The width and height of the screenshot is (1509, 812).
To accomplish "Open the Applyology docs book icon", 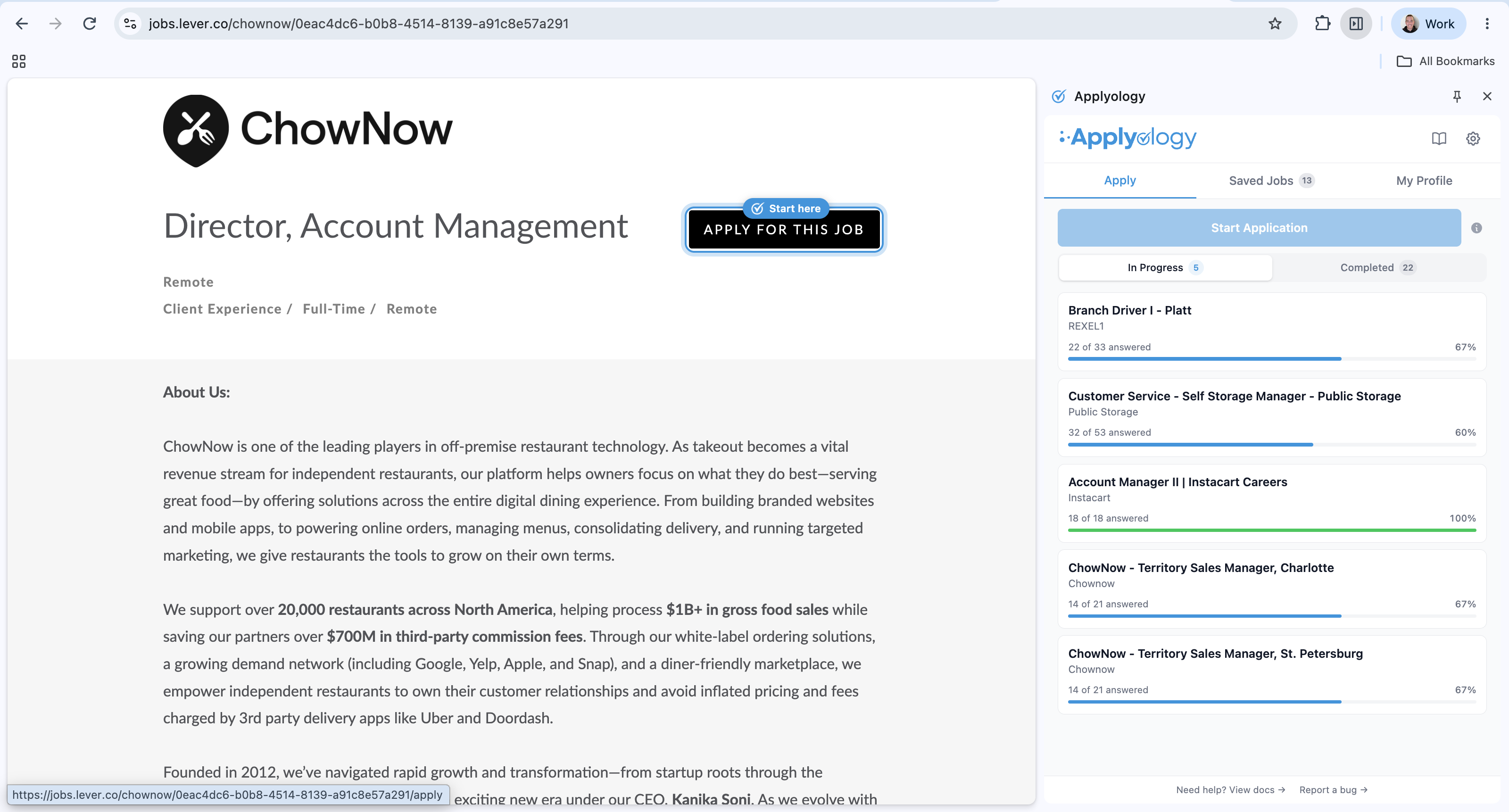I will (1439, 138).
